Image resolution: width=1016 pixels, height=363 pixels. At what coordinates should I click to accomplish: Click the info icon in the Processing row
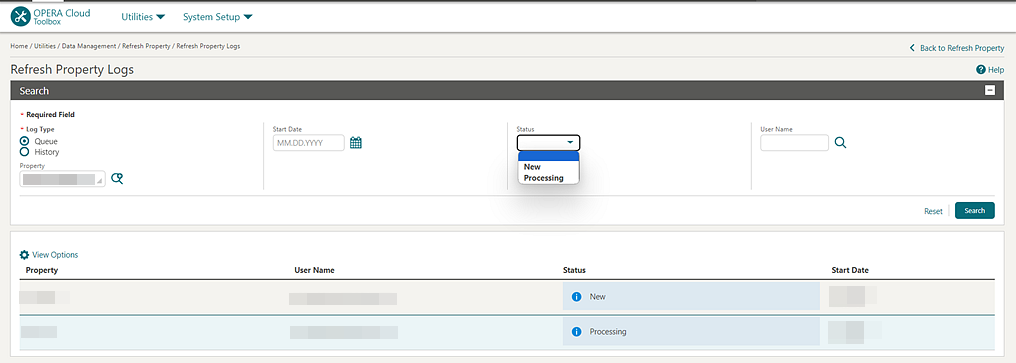point(576,332)
